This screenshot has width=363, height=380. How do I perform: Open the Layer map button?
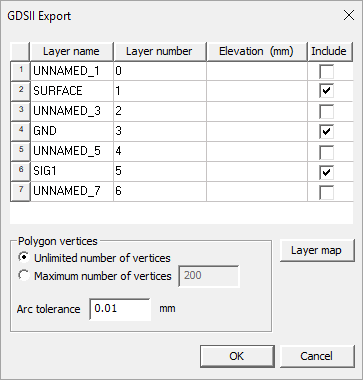[317, 250]
